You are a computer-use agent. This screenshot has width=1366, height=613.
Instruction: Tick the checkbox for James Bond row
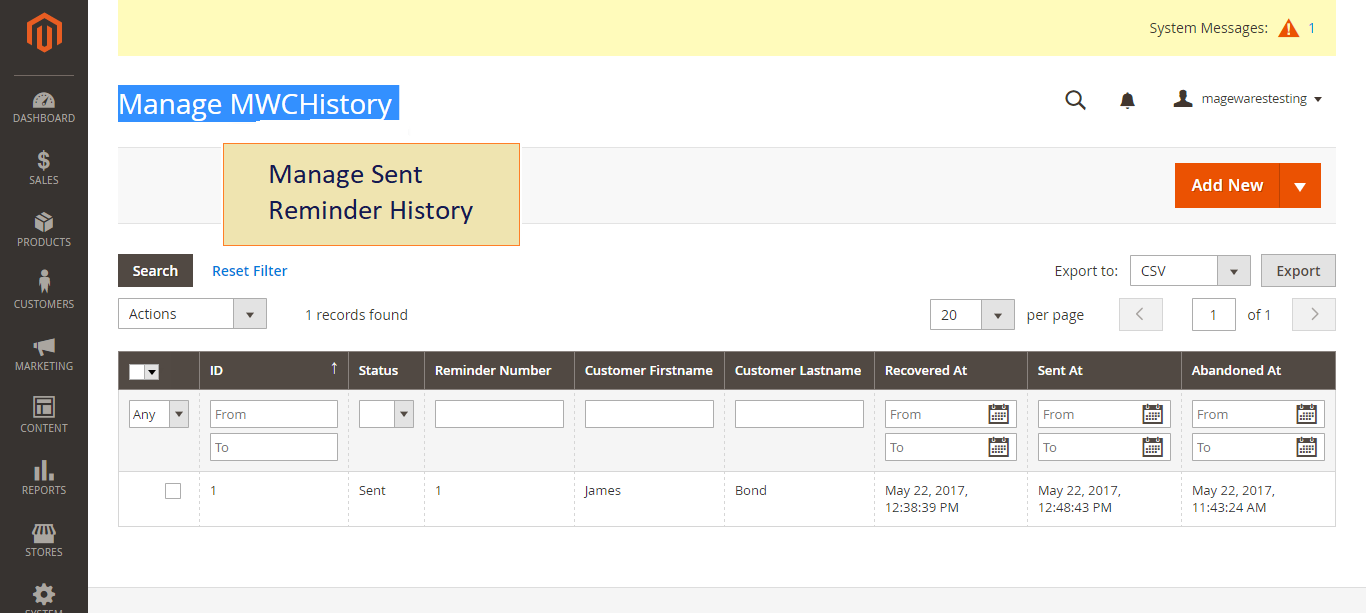point(173,491)
